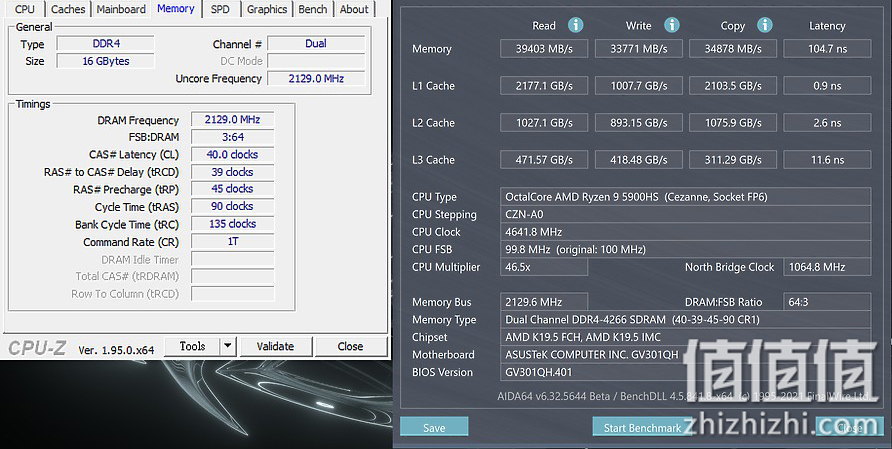Click the L3 Cache Copy value 311.29 GB/s

tap(733, 159)
